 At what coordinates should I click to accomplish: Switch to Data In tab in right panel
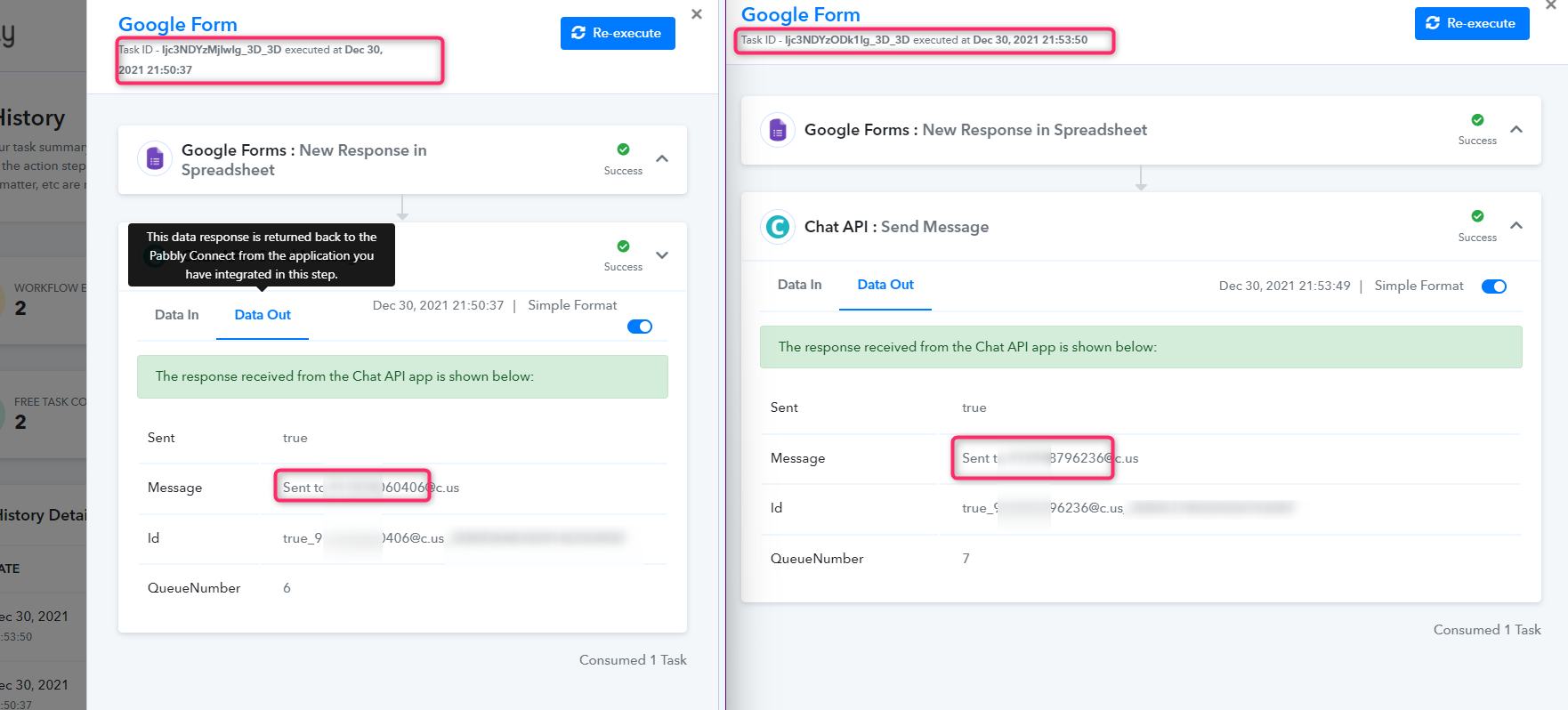tap(800, 285)
